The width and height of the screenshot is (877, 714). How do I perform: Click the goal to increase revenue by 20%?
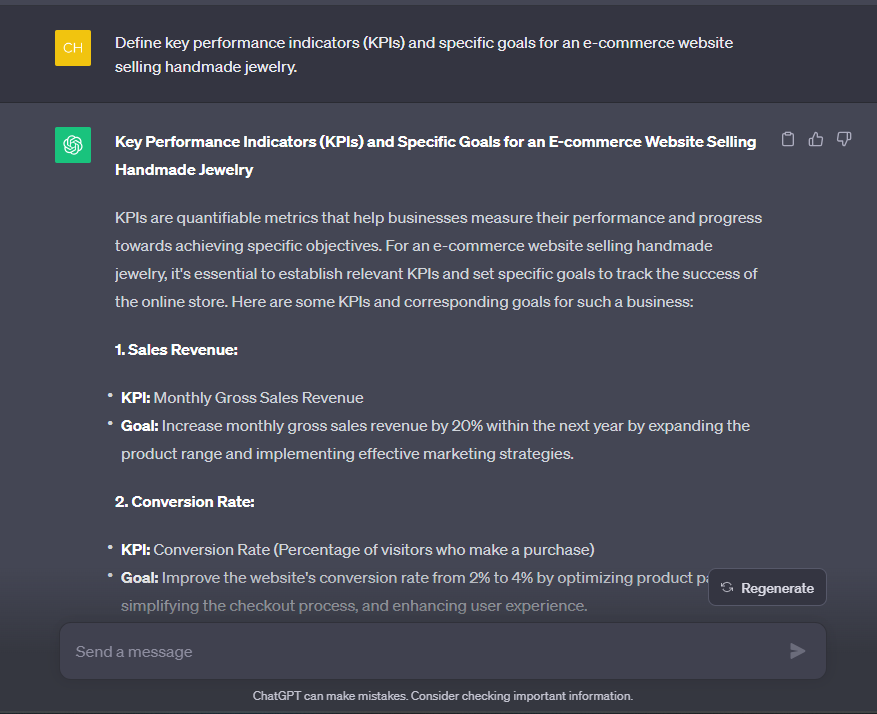435,440
